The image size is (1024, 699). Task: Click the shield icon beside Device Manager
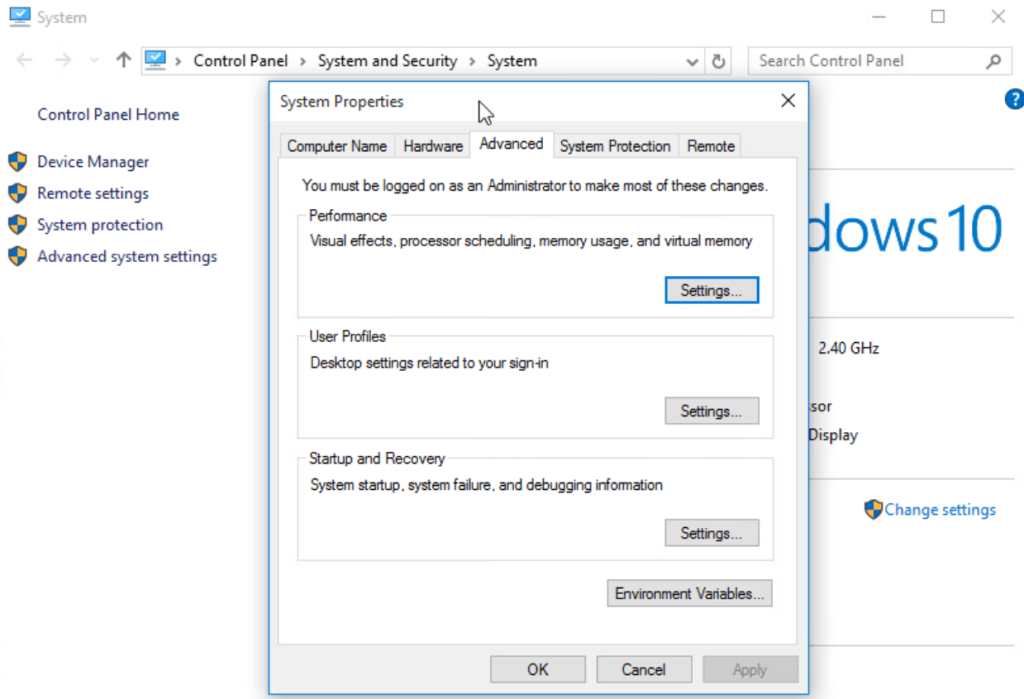[x=17, y=162]
